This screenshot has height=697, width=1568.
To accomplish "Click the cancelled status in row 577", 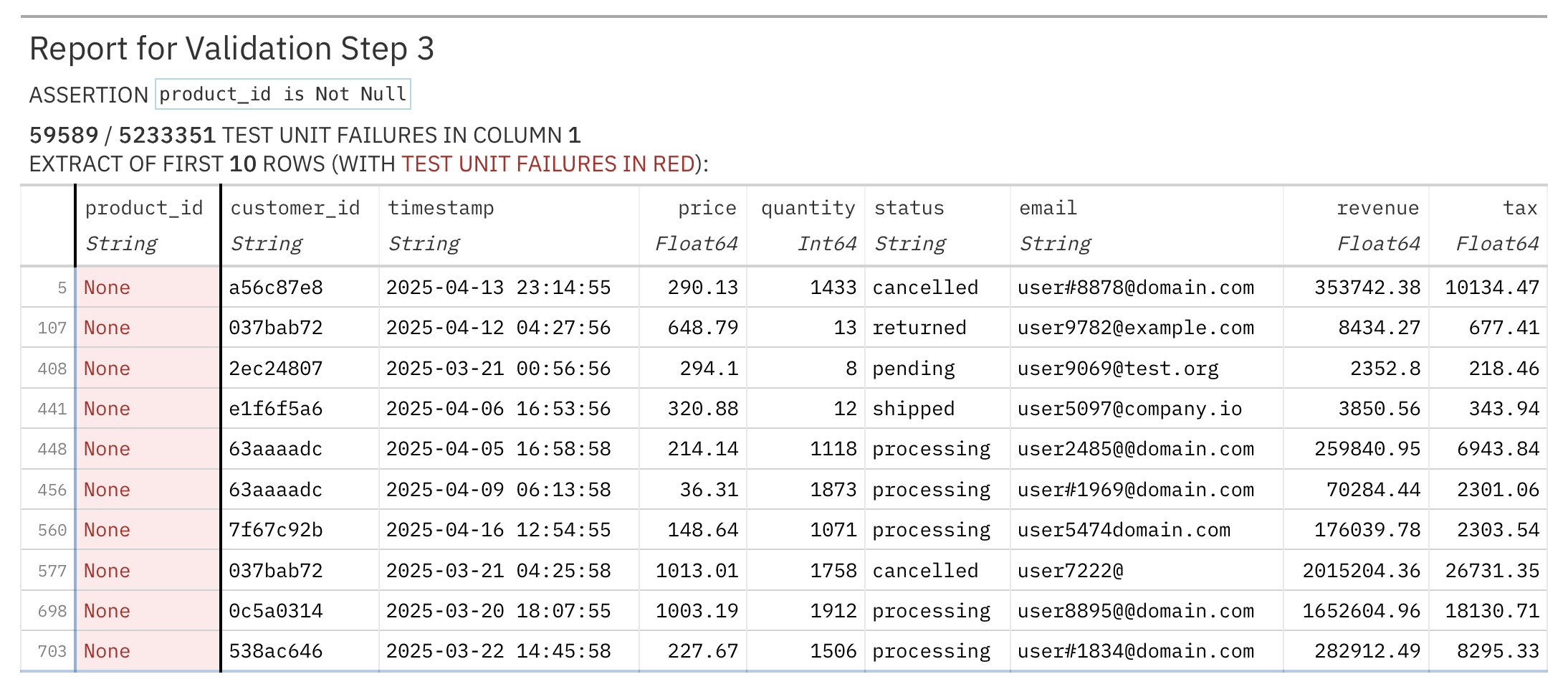I will 925,571.
